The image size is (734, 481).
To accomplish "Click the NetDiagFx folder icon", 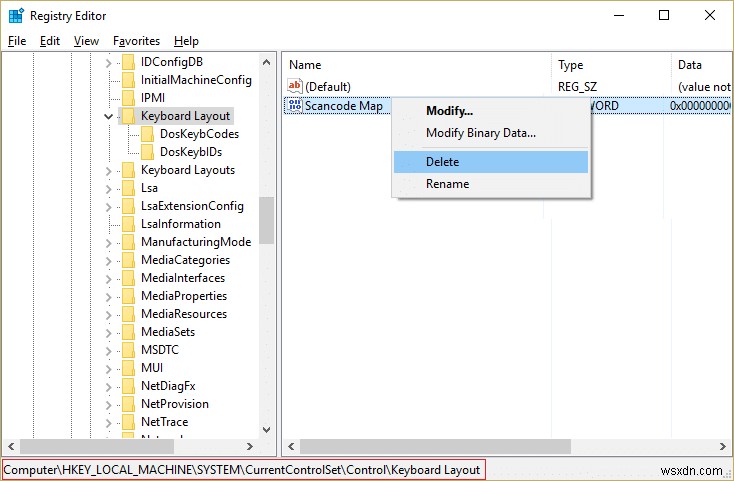I will [x=128, y=386].
